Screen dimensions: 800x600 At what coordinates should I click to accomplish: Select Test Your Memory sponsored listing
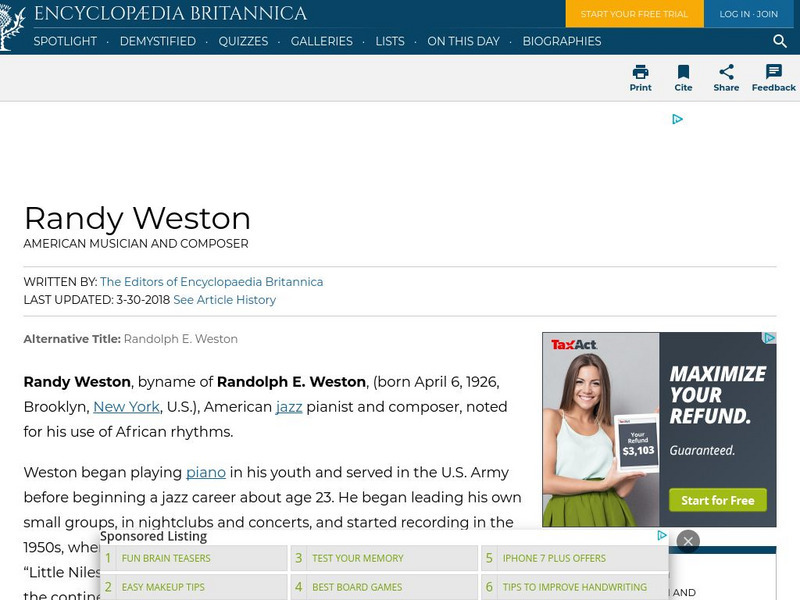[x=357, y=558]
